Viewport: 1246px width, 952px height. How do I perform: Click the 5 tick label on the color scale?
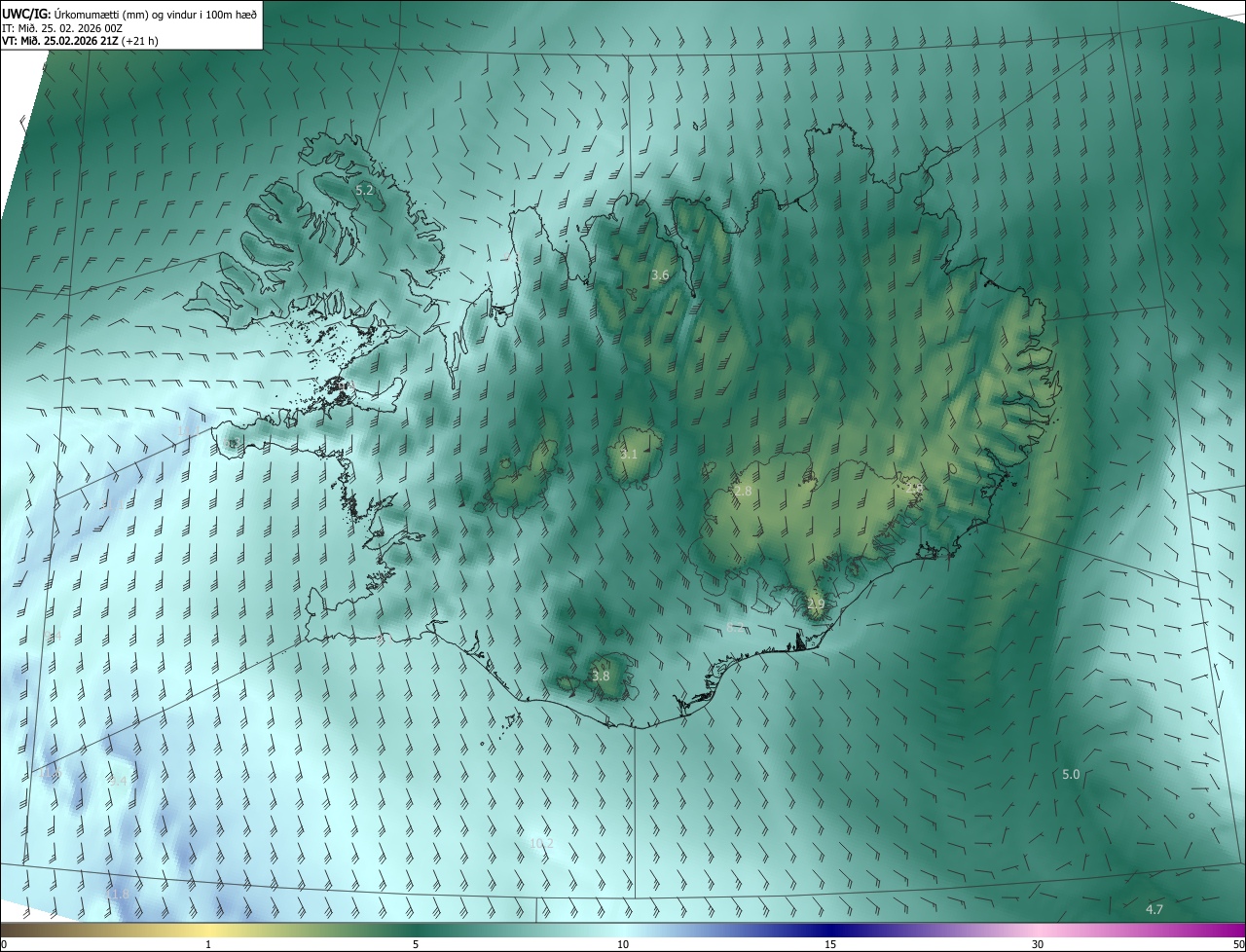tap(416, 945)
